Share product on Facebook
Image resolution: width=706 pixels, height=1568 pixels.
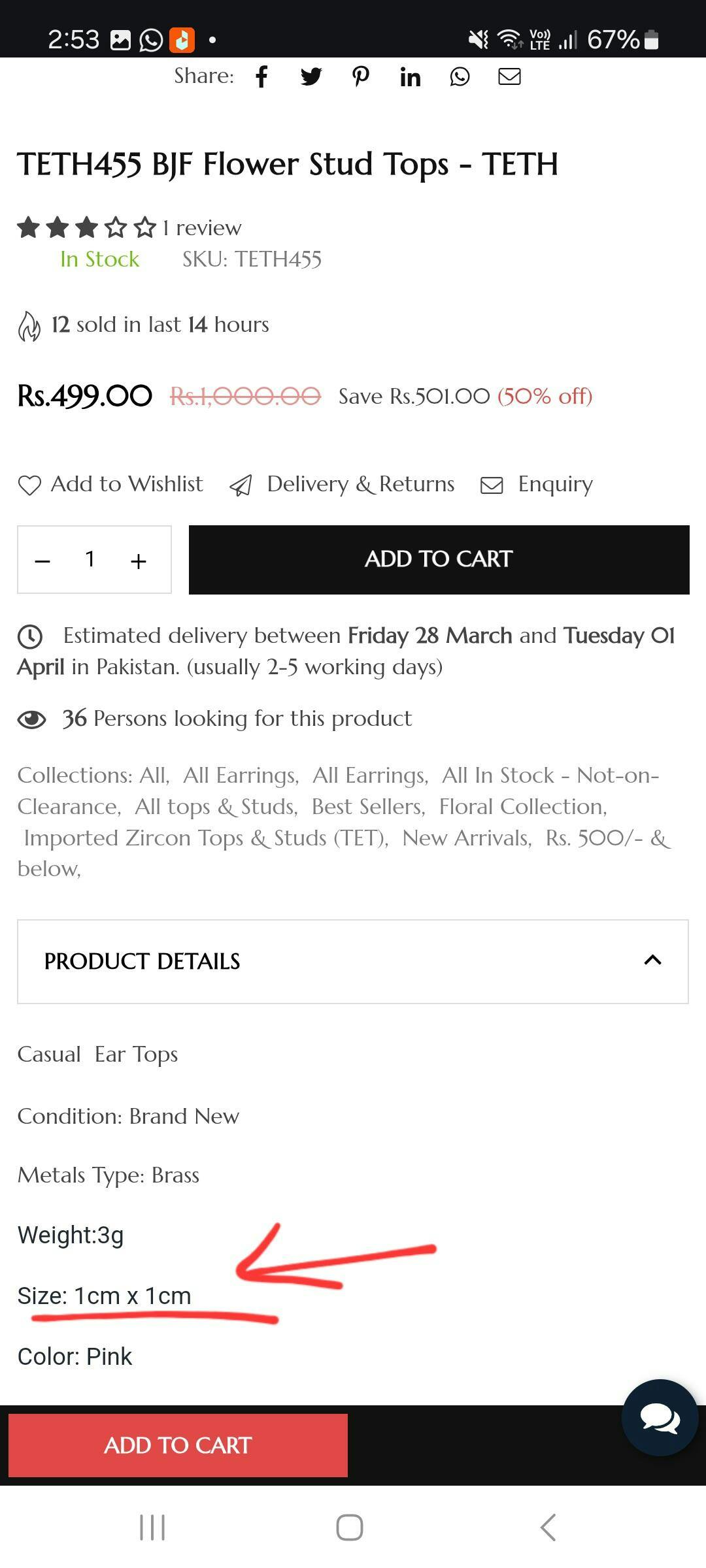point(261,77)
